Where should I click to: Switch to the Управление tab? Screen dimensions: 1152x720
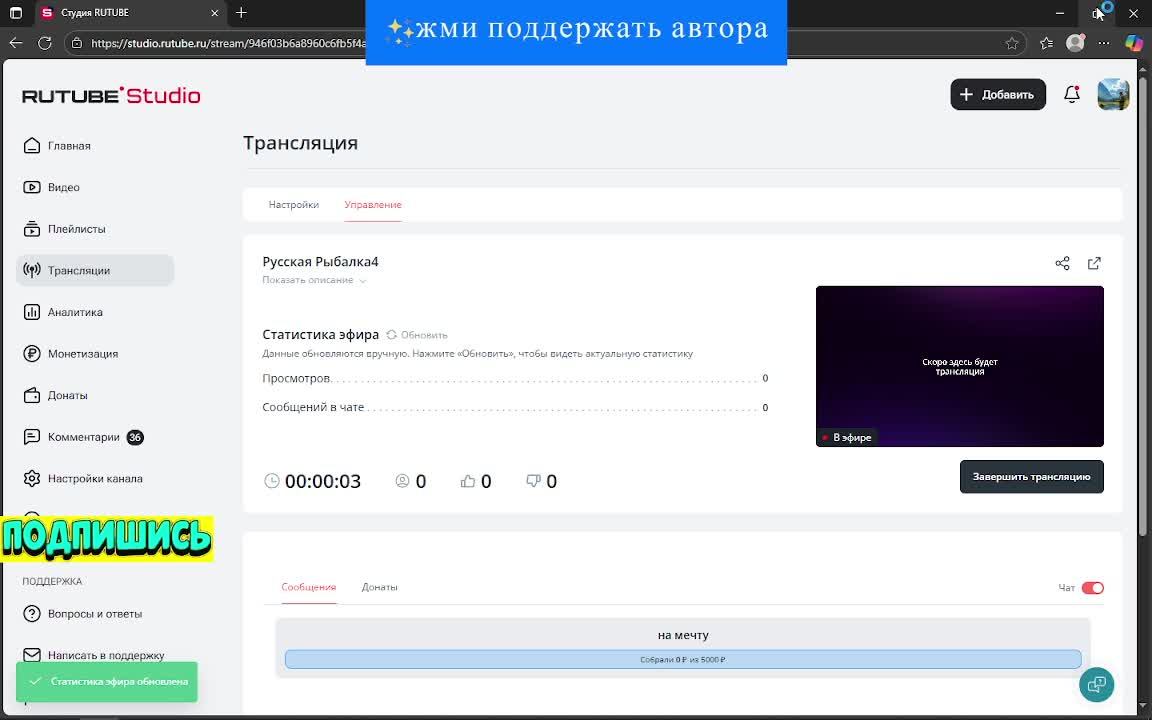373,205
